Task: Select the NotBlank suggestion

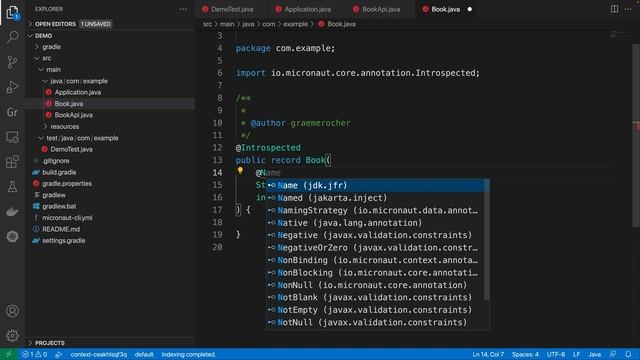Action: tap(376, 297)
